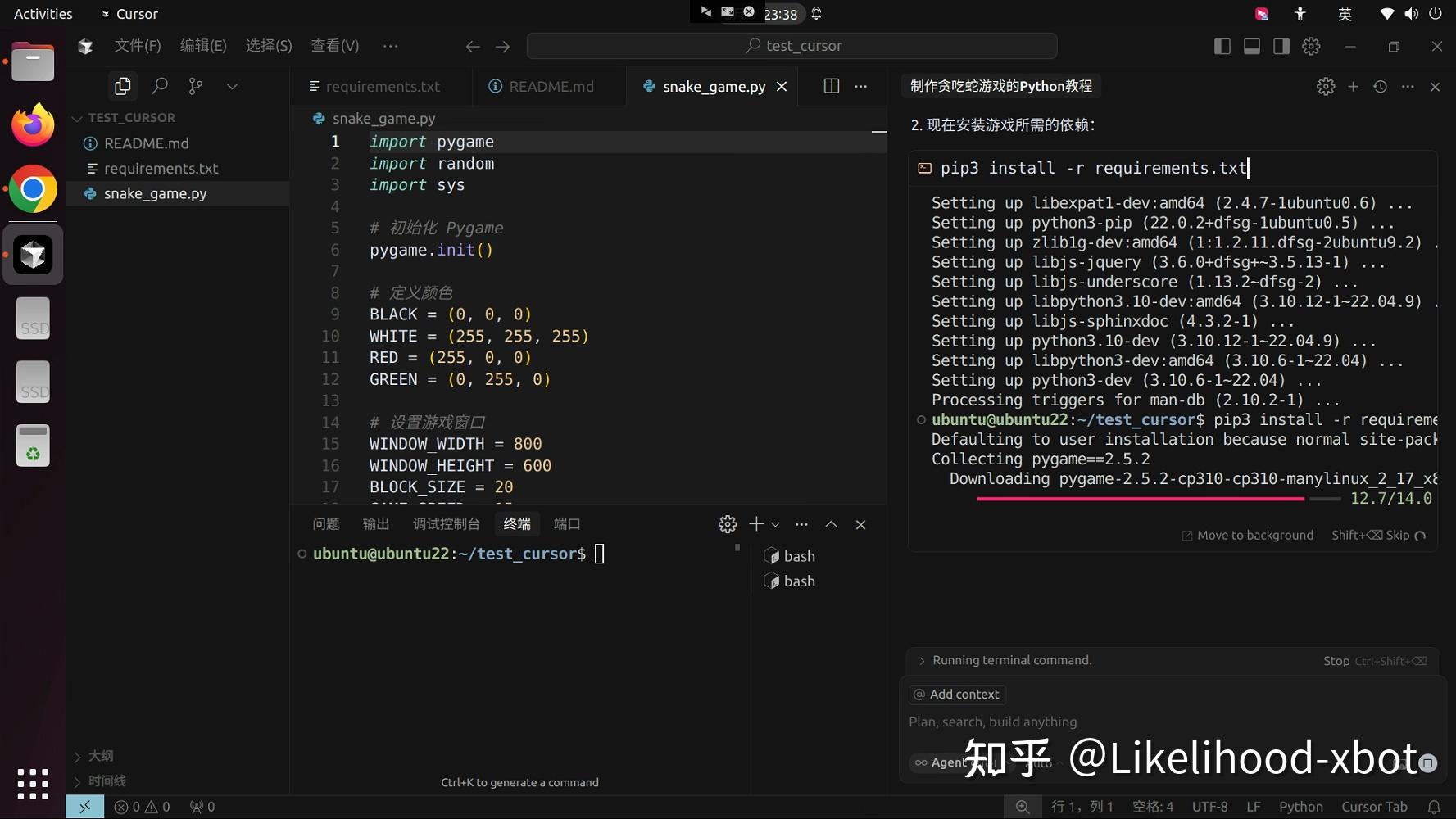Switch to 调试控制台 panel tab
The width and height of the screenshot is (1456, 819).
click(447, 524)
